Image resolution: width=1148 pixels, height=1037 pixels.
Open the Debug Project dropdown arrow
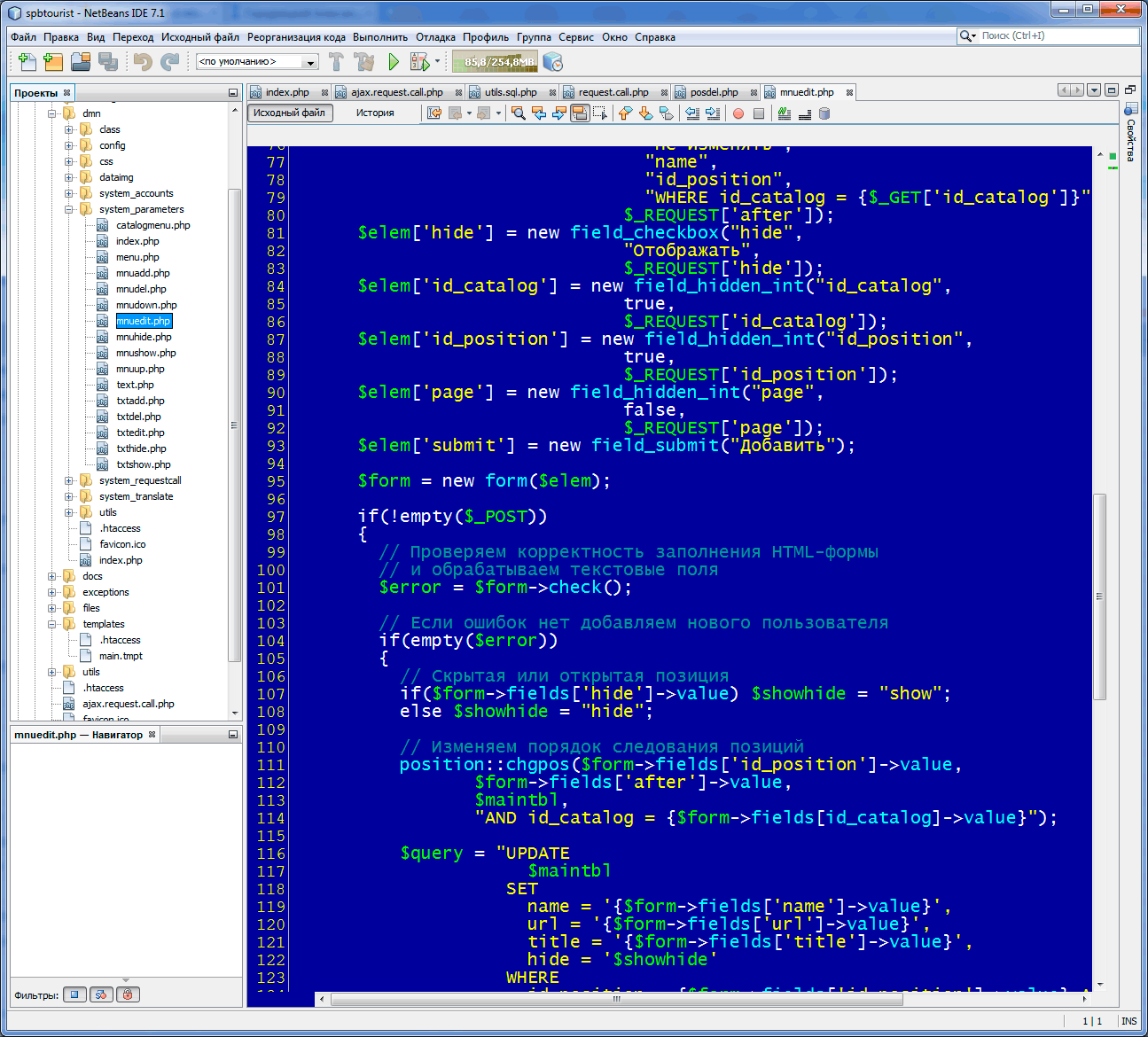click(438, 62)
